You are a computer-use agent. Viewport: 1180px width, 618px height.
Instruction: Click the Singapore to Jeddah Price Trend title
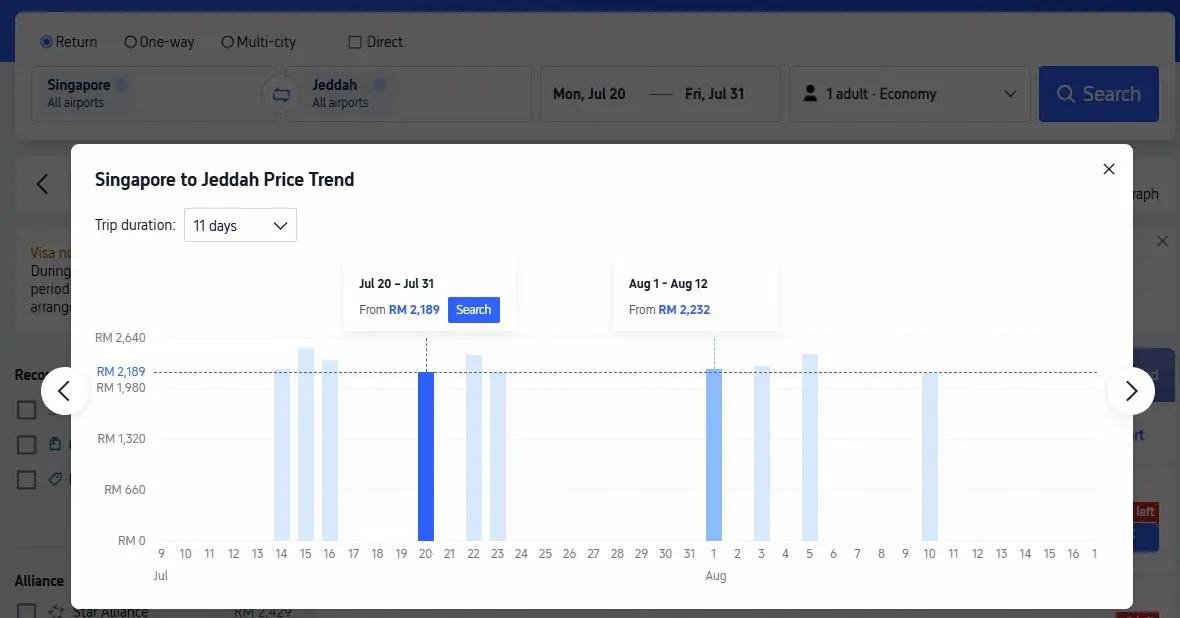224,180
